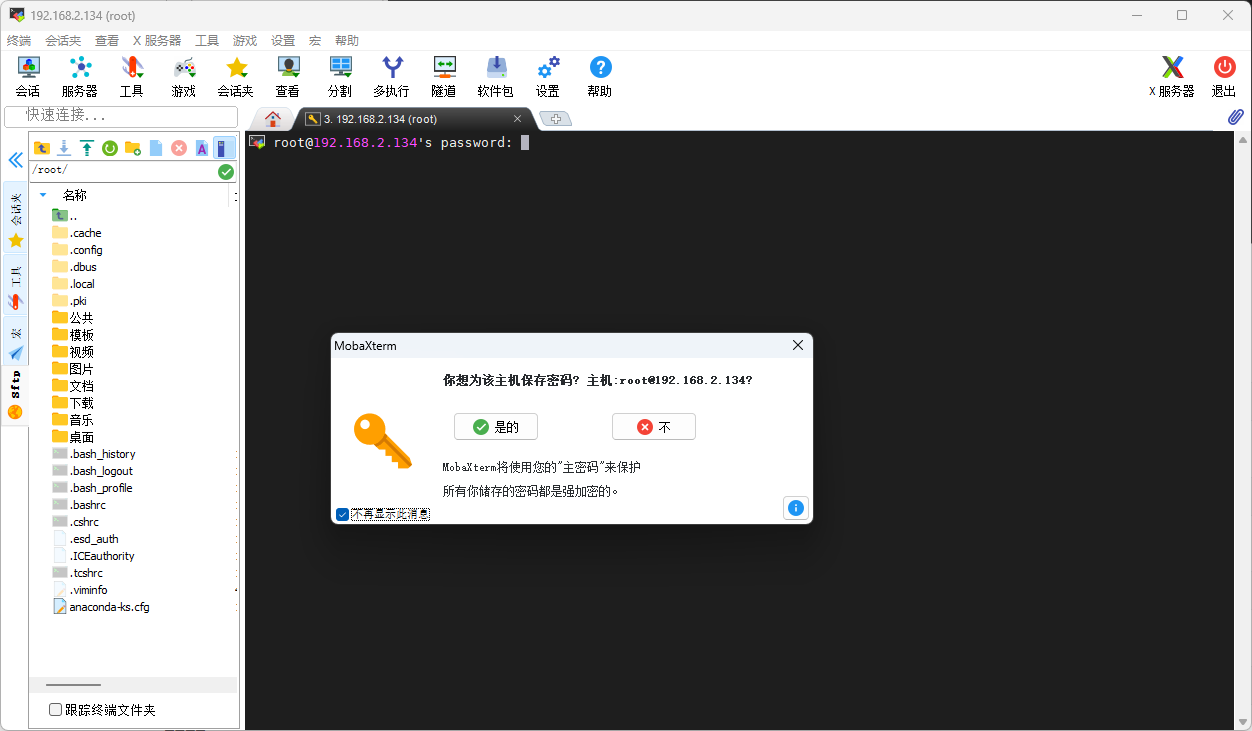Click the horizontal scrollbar in file panel
Image resolution: width=1252 pixels, height=731 pixels.
[74, 685]
